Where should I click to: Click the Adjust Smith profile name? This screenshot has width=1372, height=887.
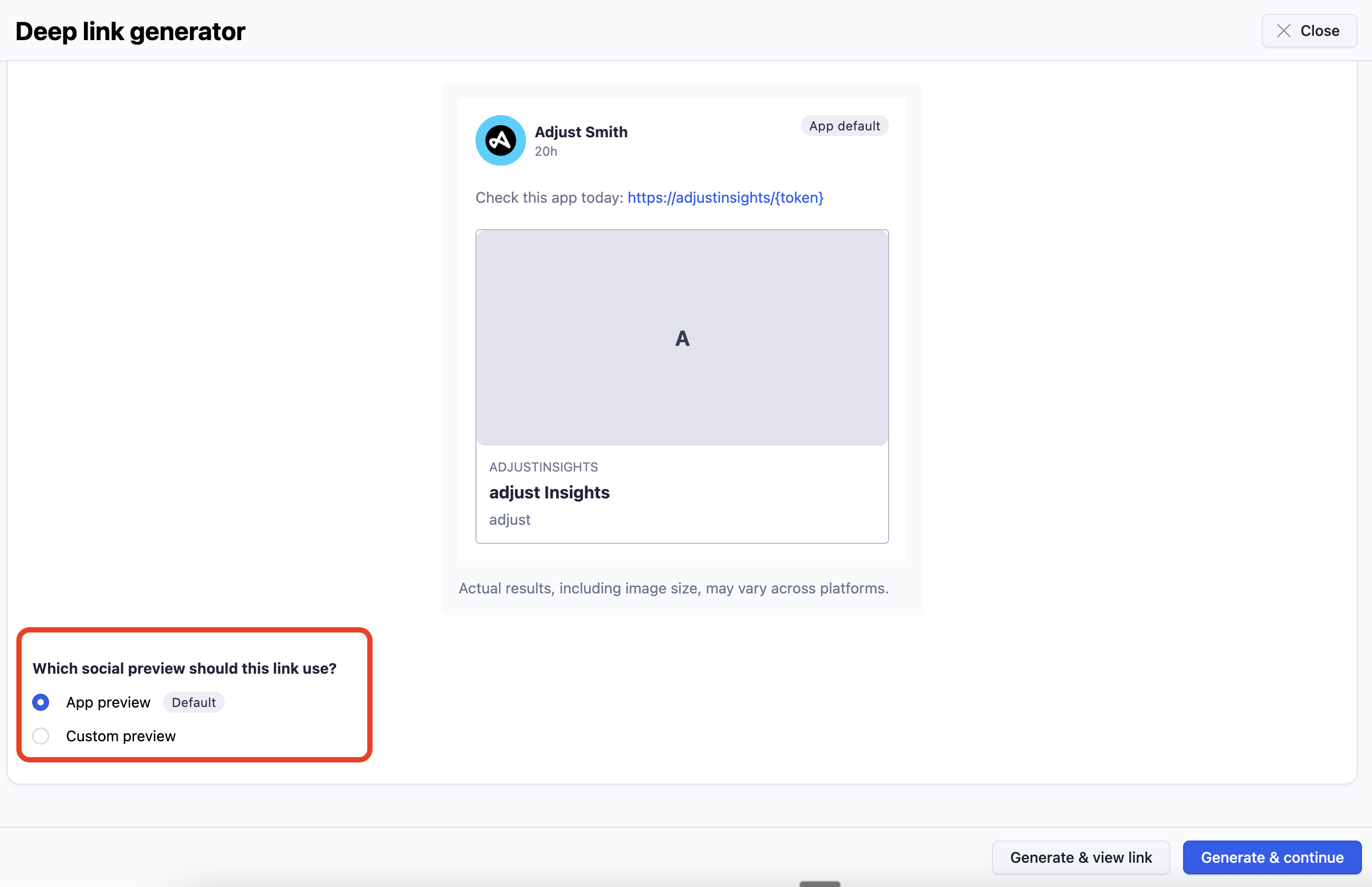580,132
